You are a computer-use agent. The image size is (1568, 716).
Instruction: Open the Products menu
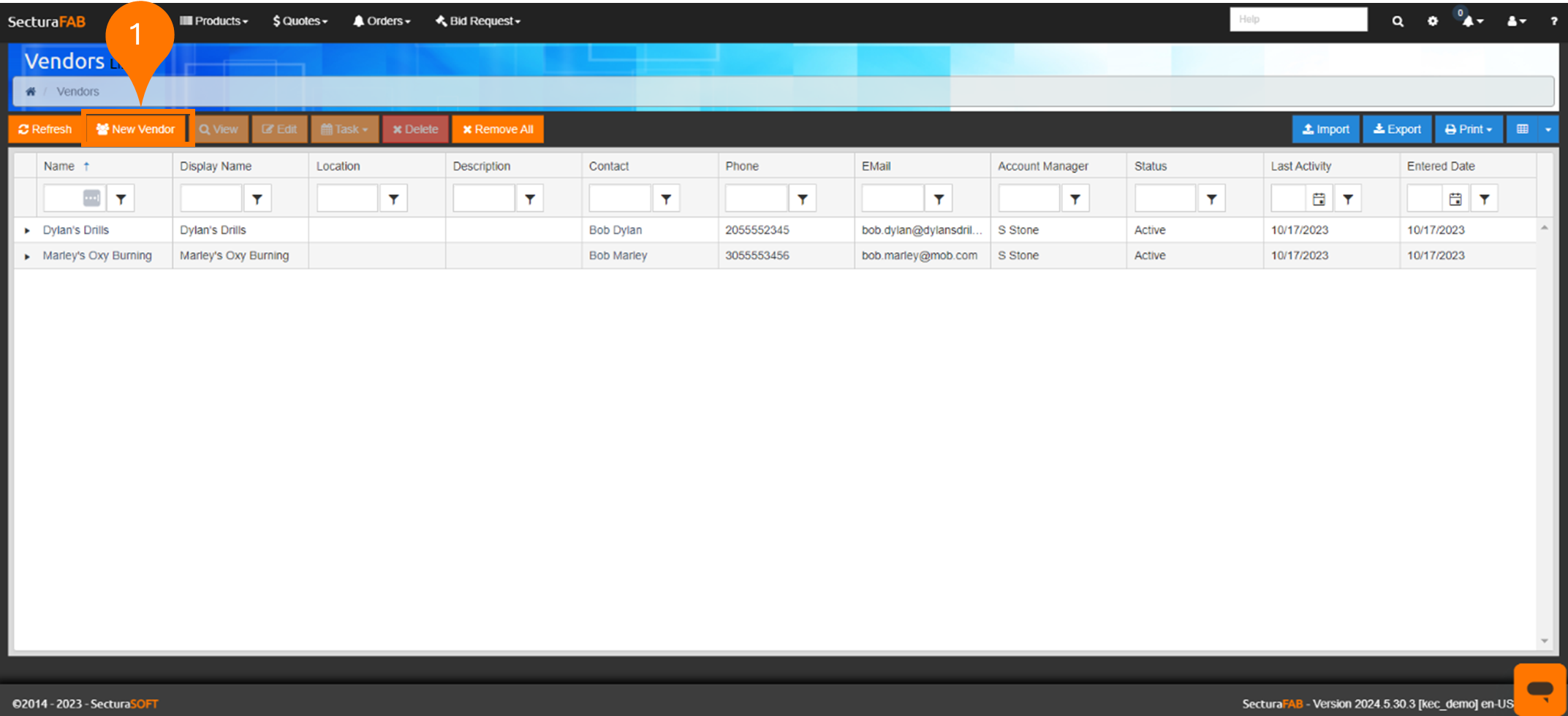point(214,21)
